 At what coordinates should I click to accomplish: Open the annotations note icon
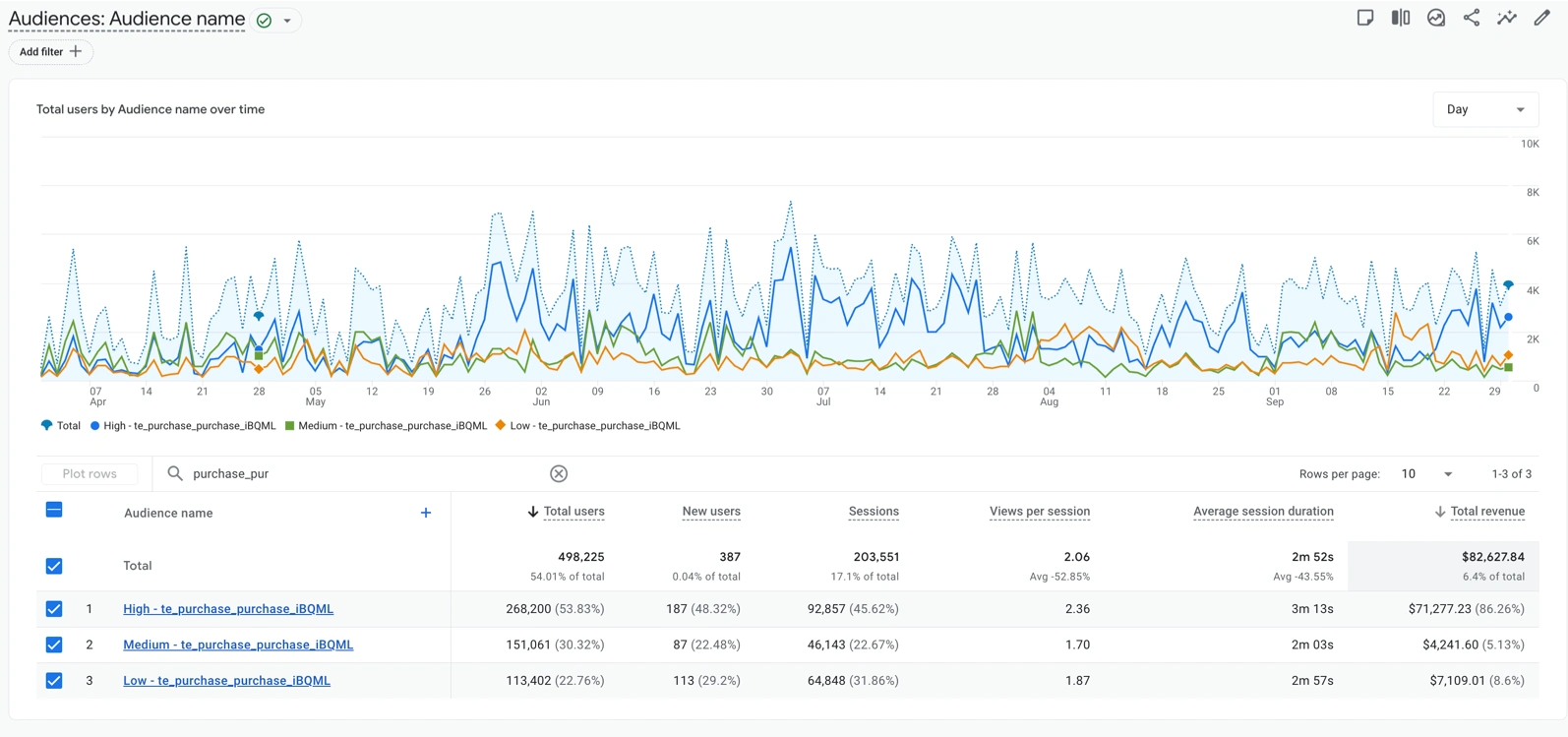pos(1364,18)
